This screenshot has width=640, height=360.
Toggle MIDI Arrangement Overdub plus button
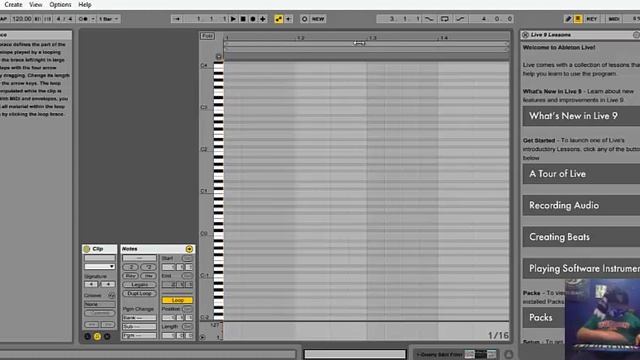point(262,19)
